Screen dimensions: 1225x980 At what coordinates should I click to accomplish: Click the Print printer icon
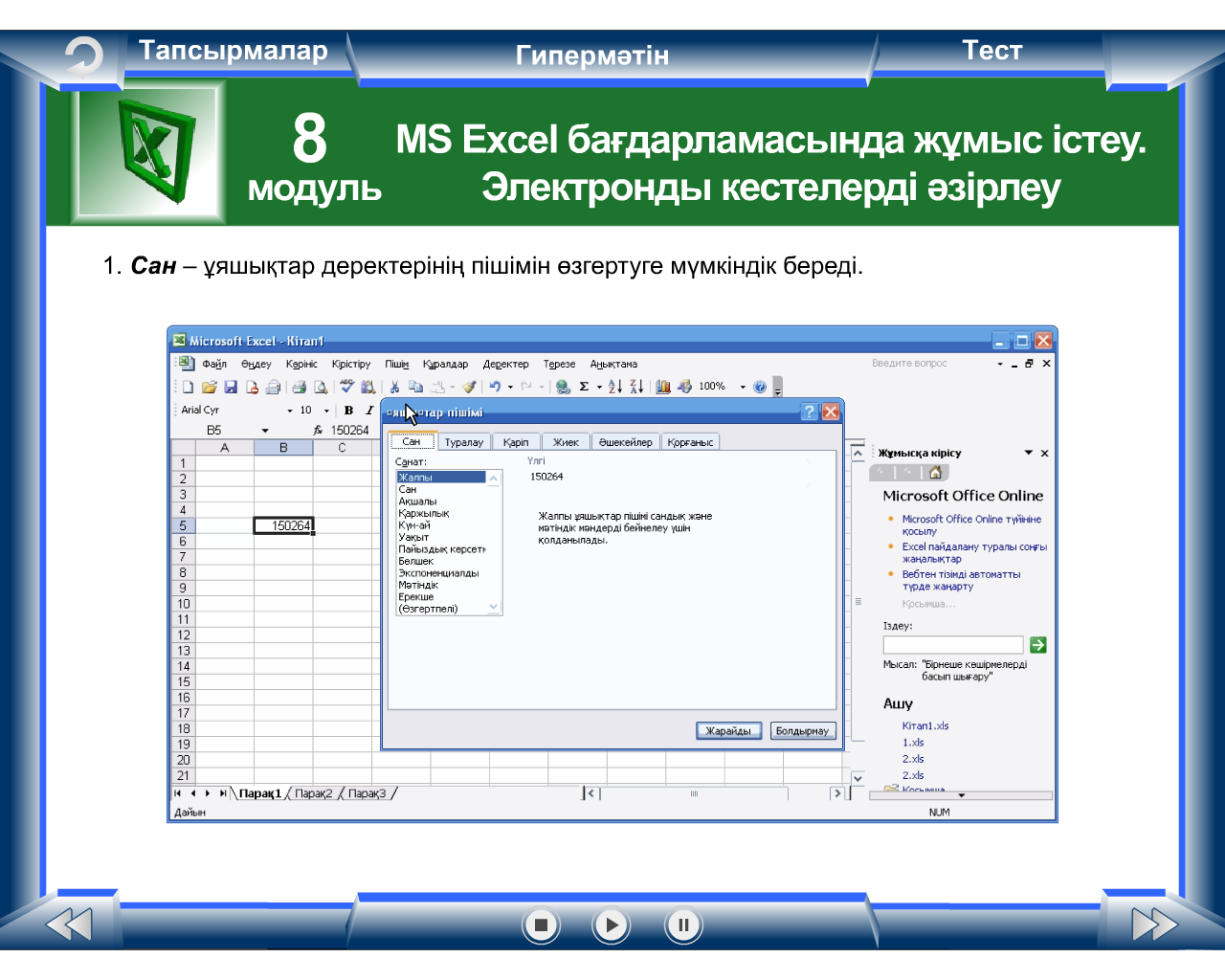pos(299,387)
